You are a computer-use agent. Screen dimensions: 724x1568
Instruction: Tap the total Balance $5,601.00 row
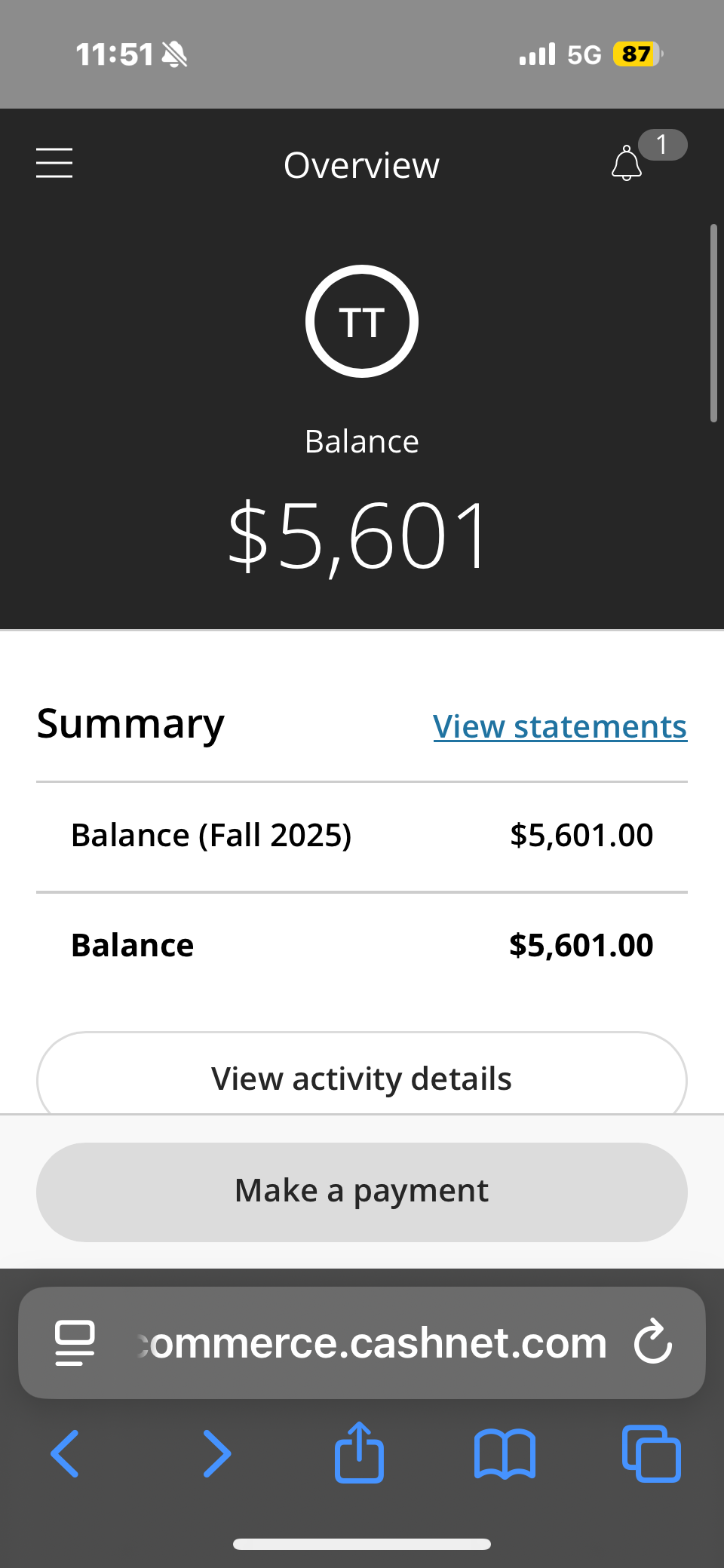(362, 945)
